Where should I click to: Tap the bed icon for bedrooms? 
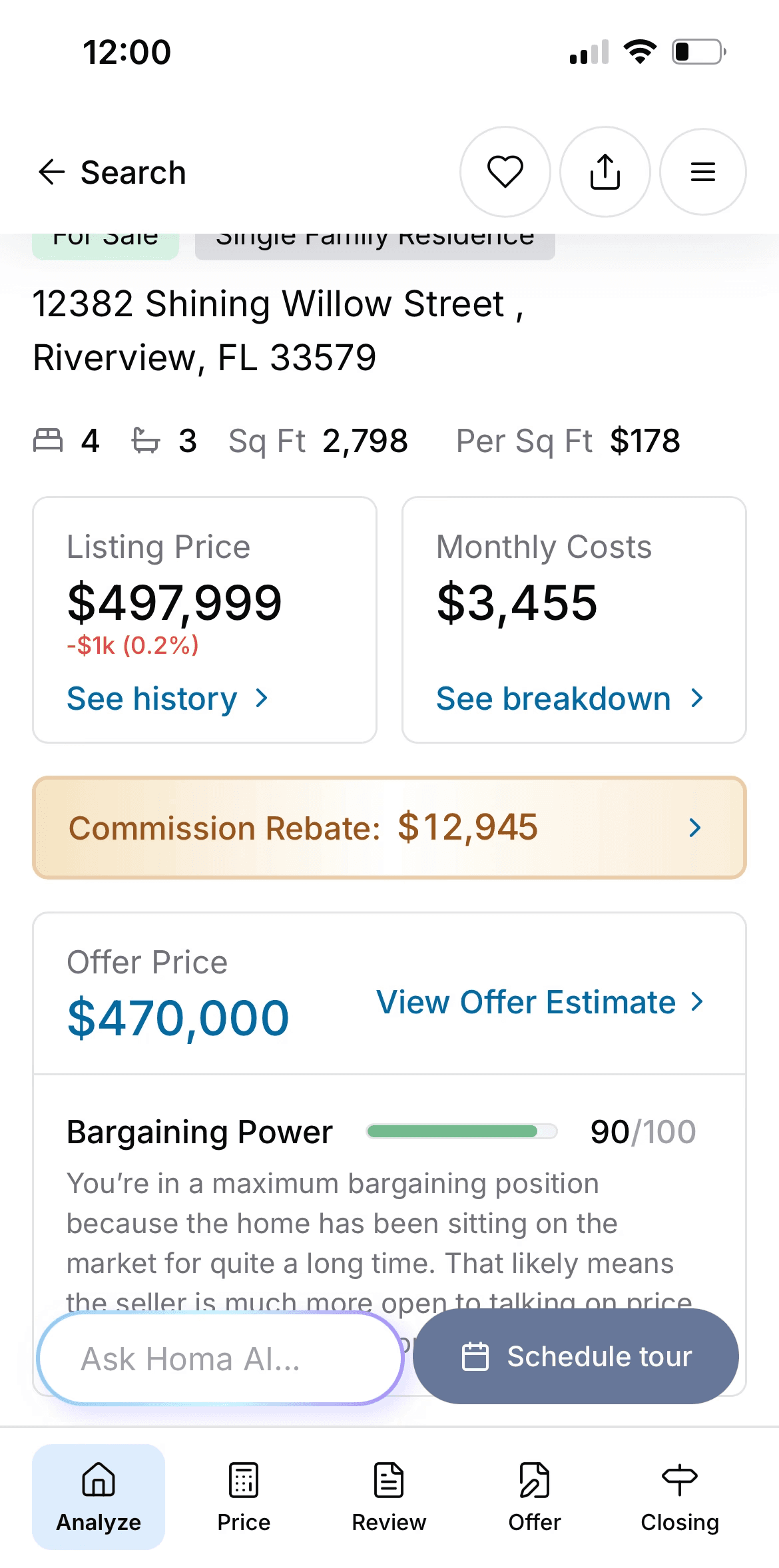[48, 440]
